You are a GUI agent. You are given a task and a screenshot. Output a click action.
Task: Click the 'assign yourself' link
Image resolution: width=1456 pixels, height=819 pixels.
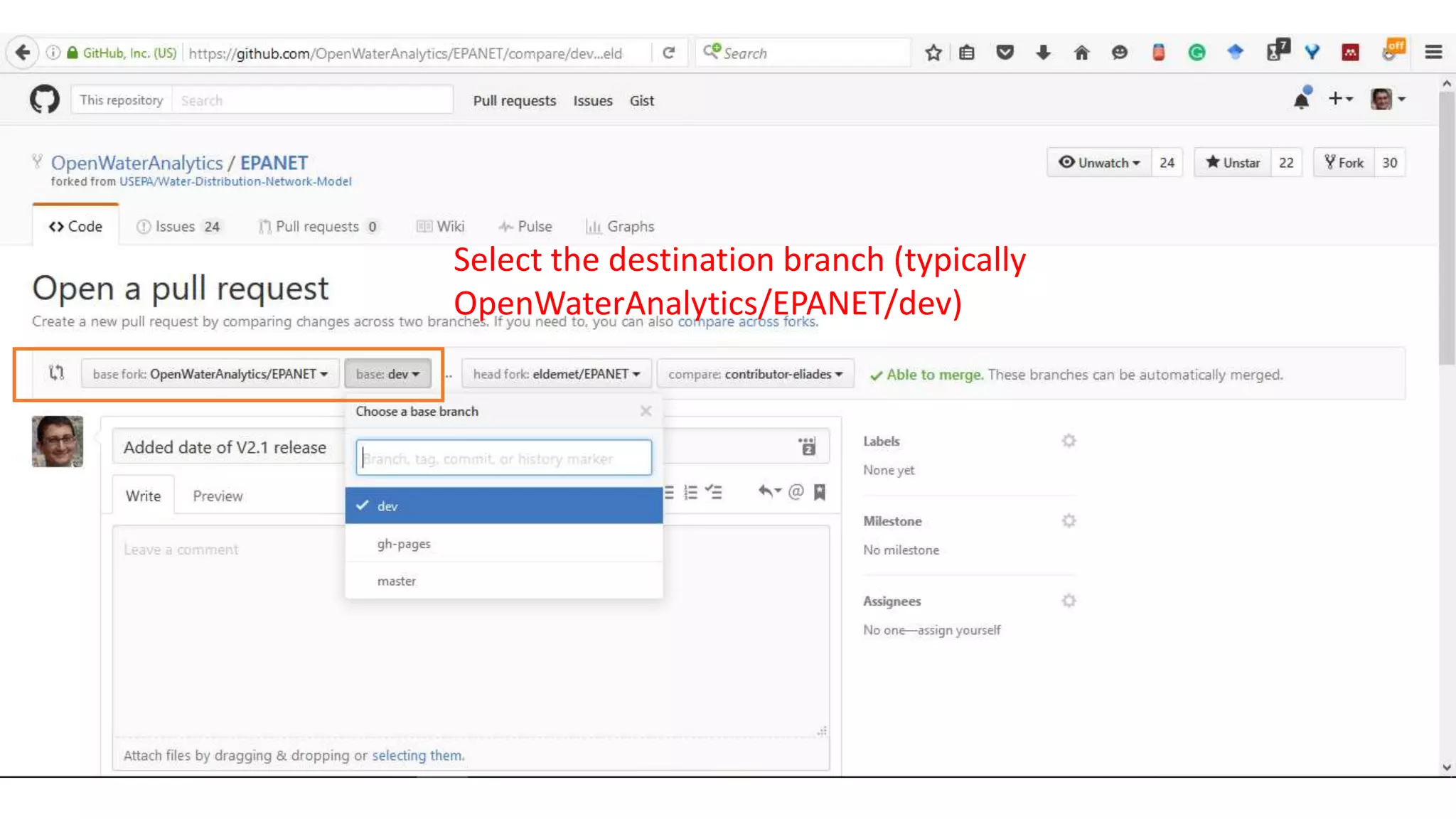[959, 630]
